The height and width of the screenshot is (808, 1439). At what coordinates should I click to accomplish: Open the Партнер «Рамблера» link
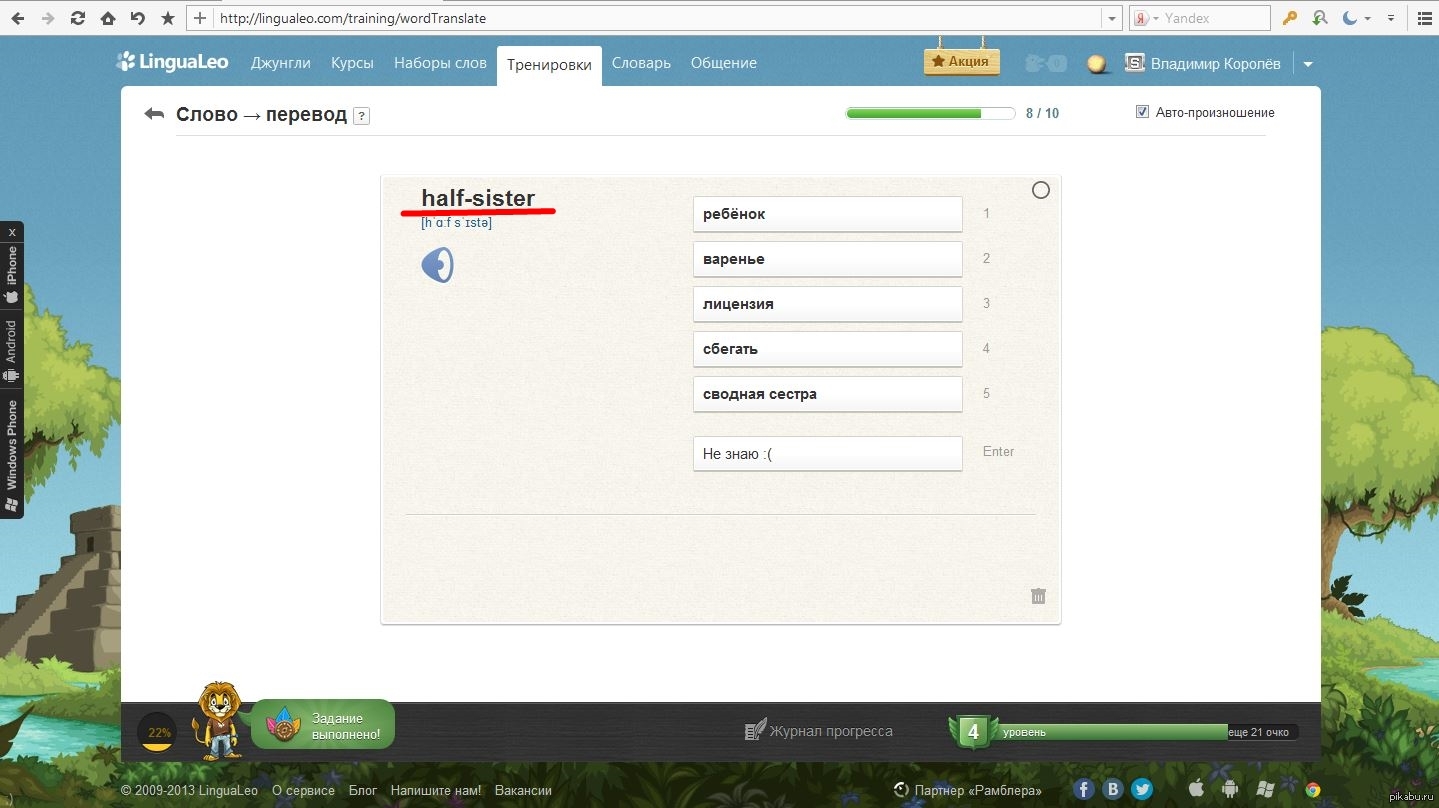[x=968, y=790]
